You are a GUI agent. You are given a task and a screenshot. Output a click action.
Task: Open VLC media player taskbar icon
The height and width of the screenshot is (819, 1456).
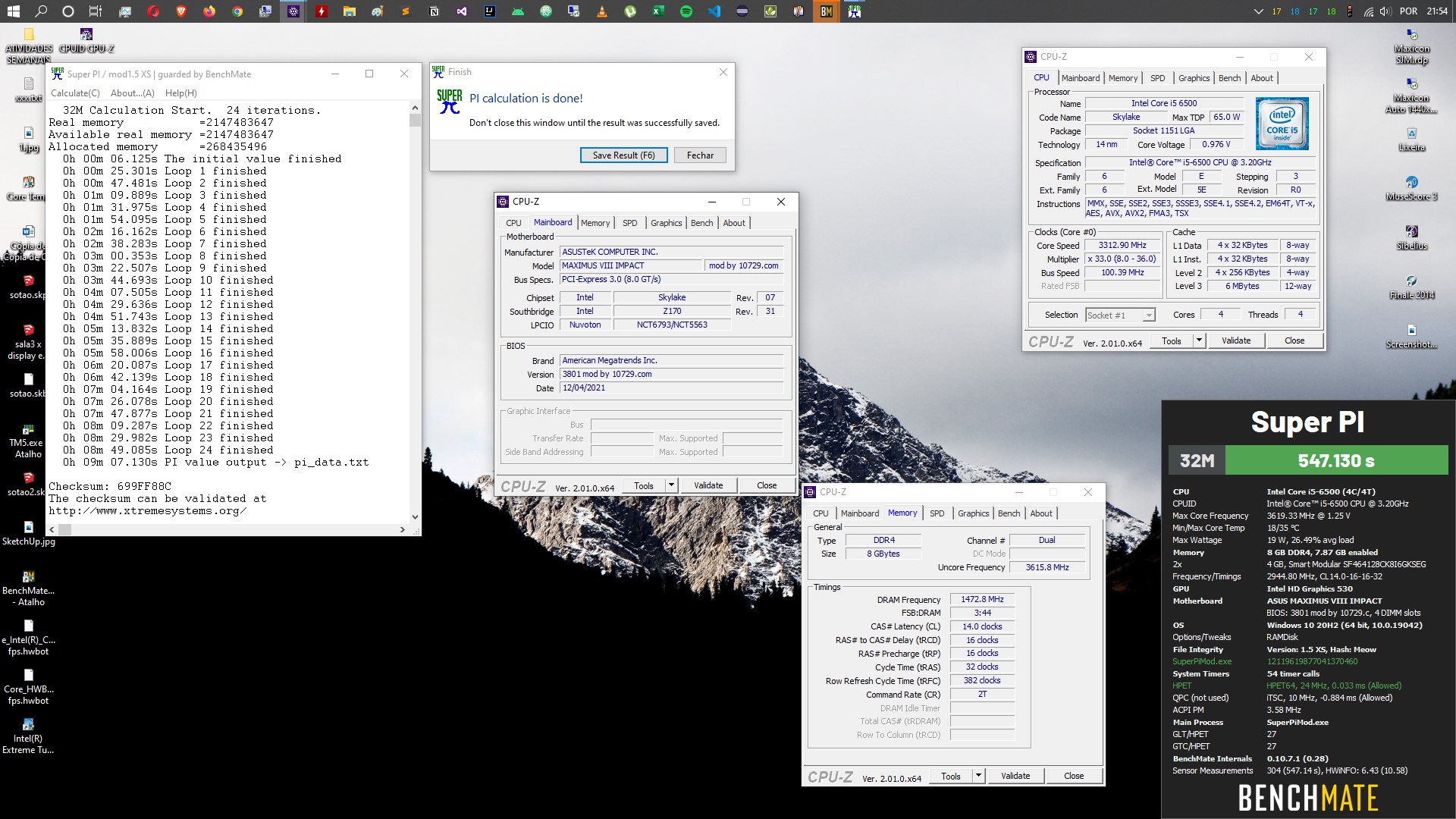coord(602,11)
